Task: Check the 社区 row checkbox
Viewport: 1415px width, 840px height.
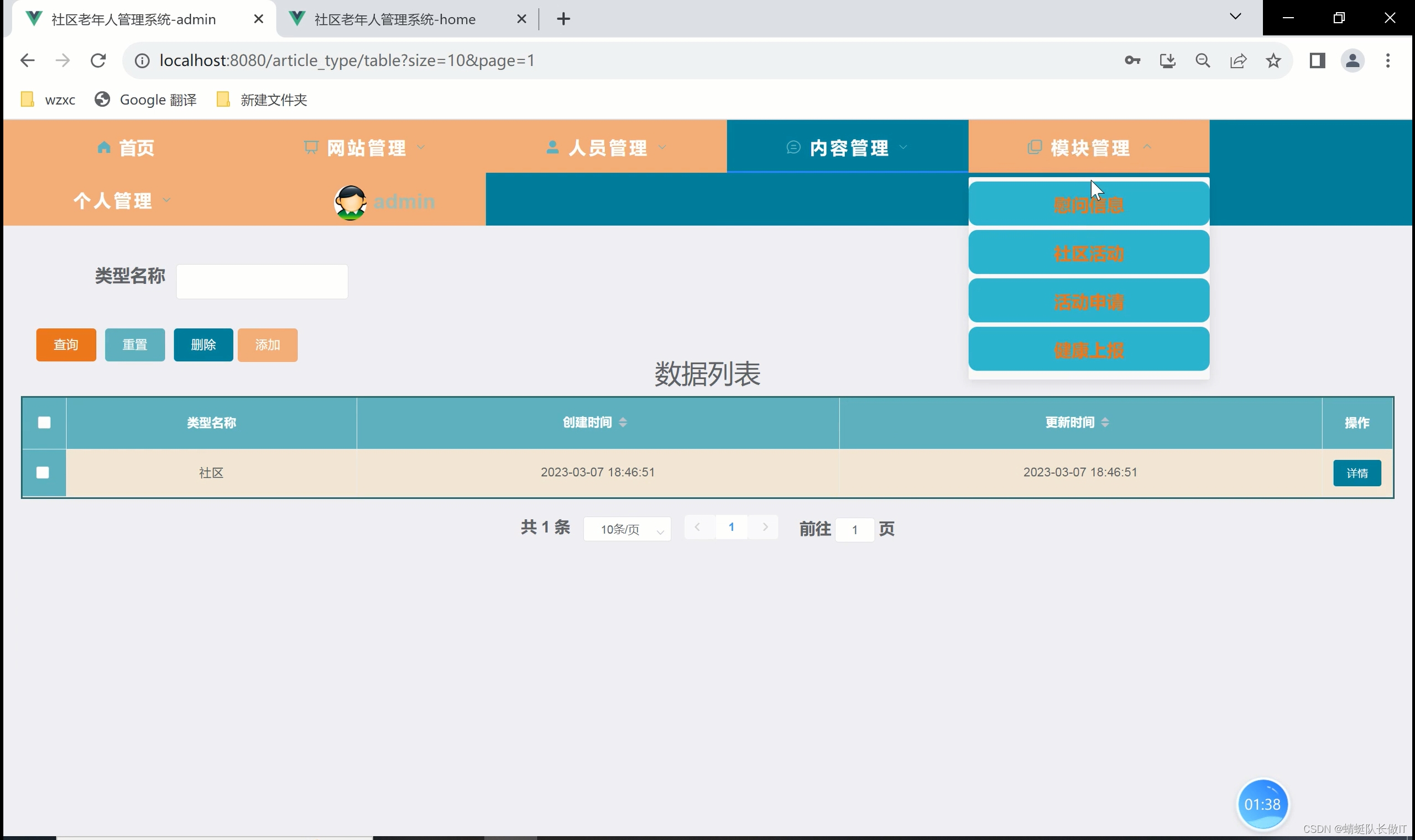Action: click(43, 473)
